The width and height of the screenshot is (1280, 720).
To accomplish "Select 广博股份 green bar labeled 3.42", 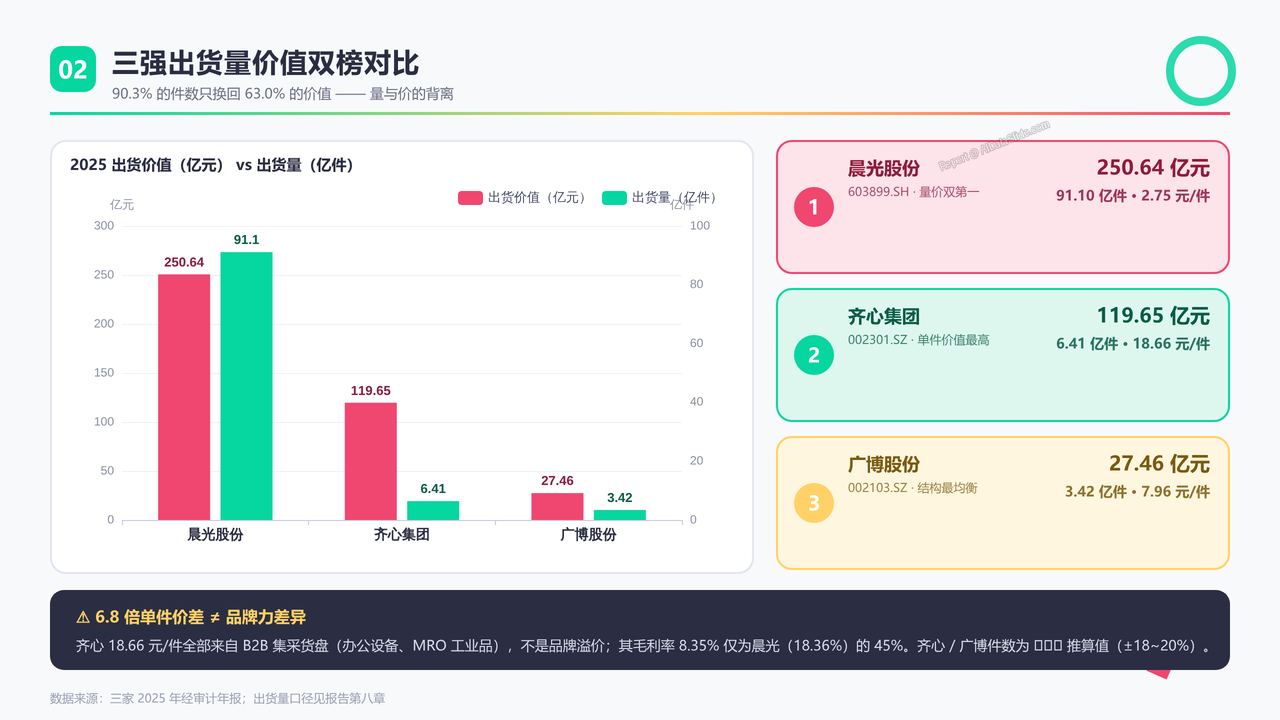I will tap(620, 515).
